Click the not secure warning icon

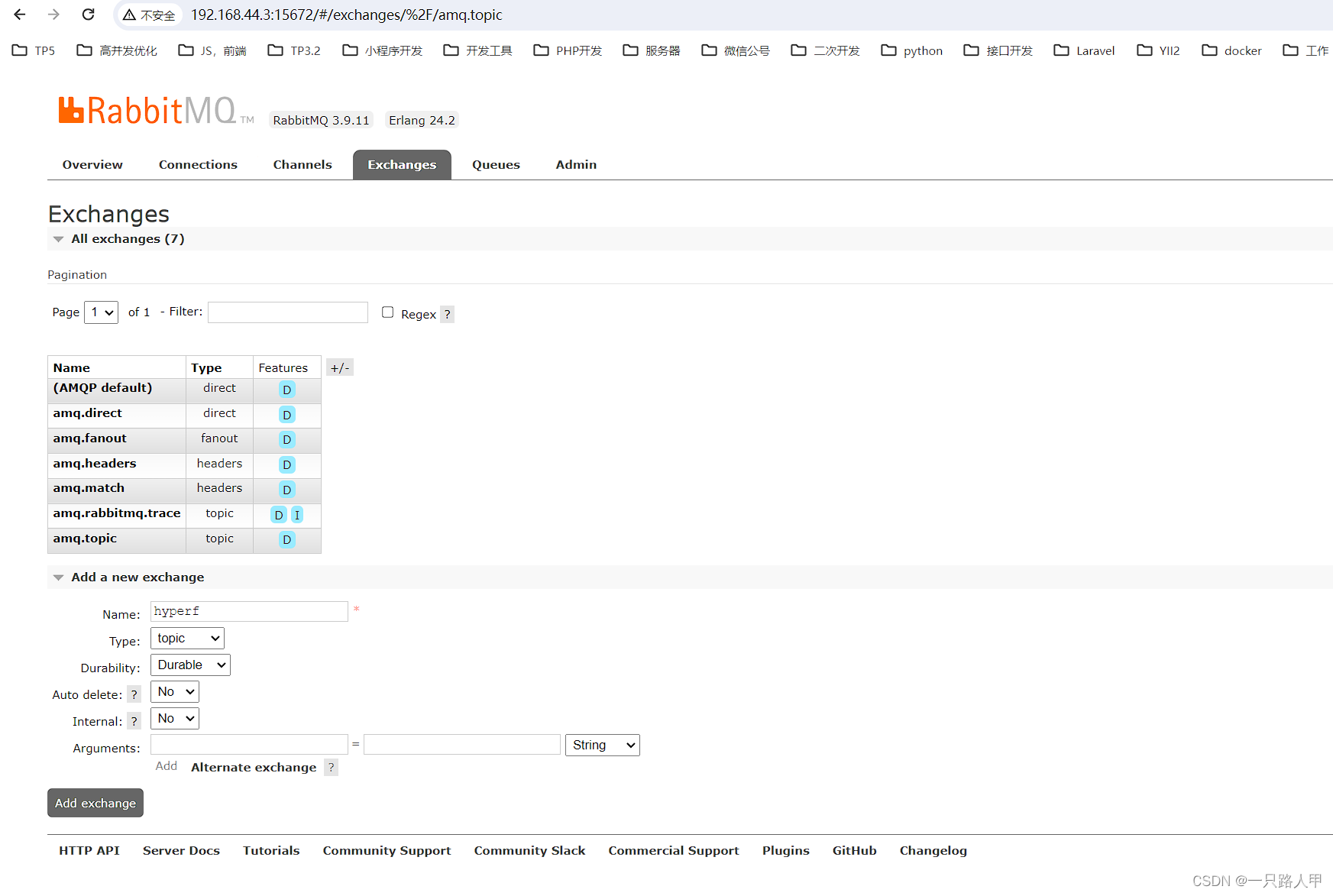(x=129, y=15)
